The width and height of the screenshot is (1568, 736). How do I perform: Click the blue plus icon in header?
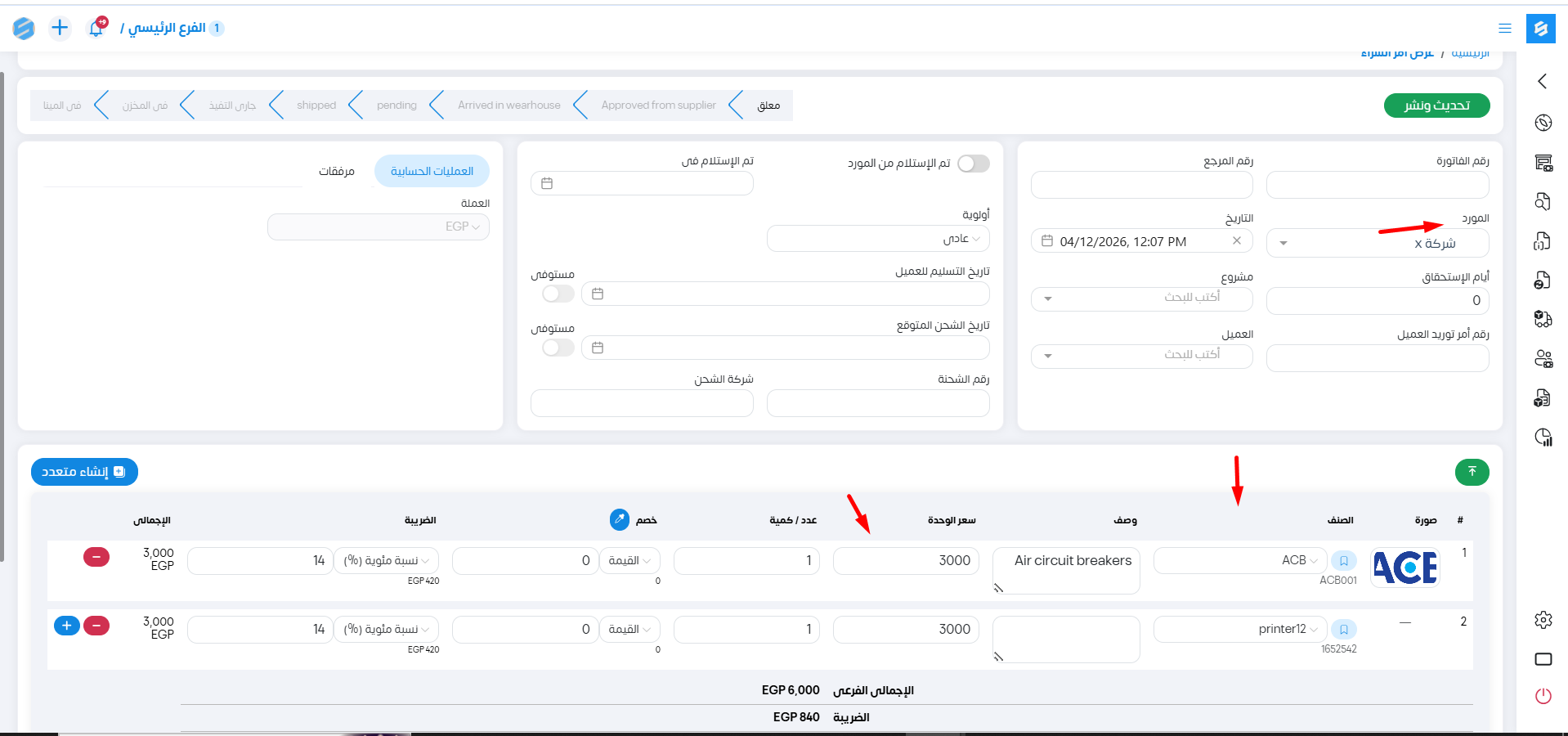(60, 28)
